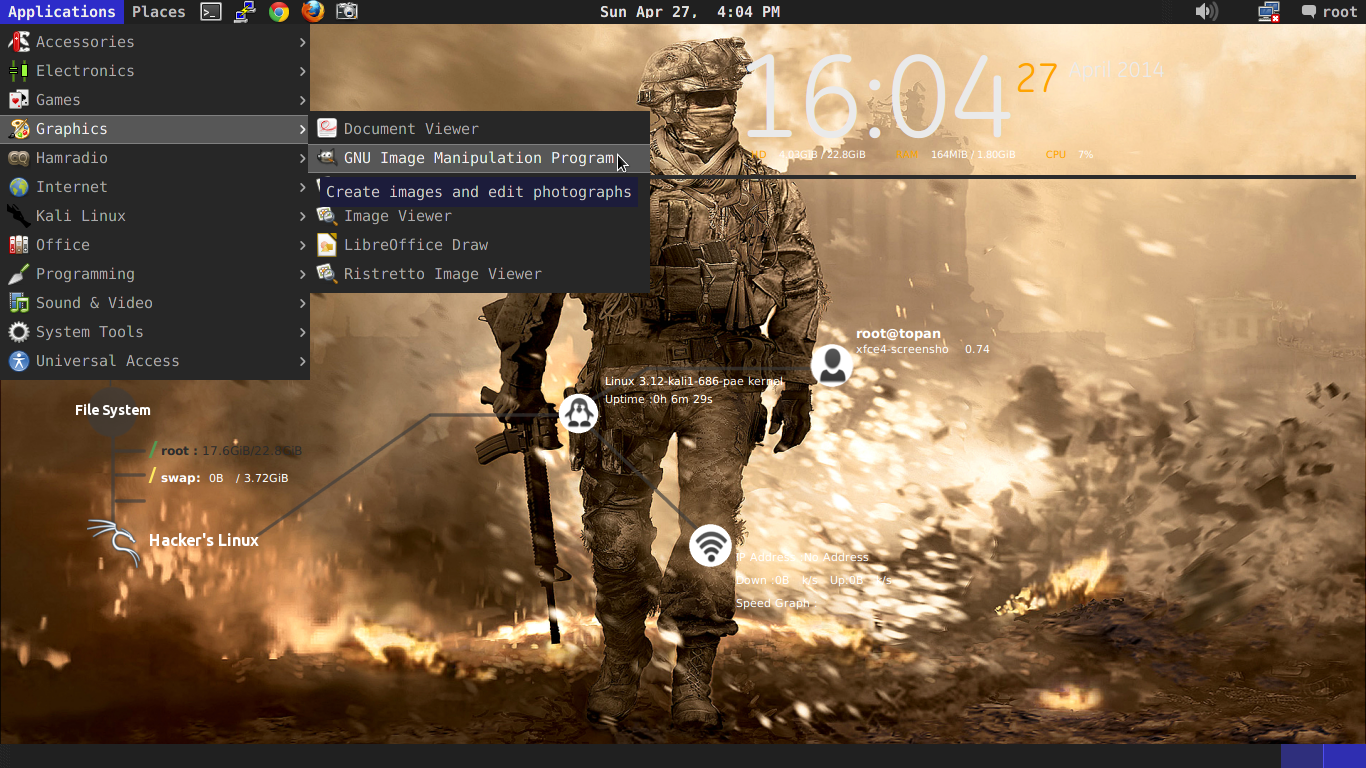Expand the Sound & Video submenu arrow

point(302,303)
